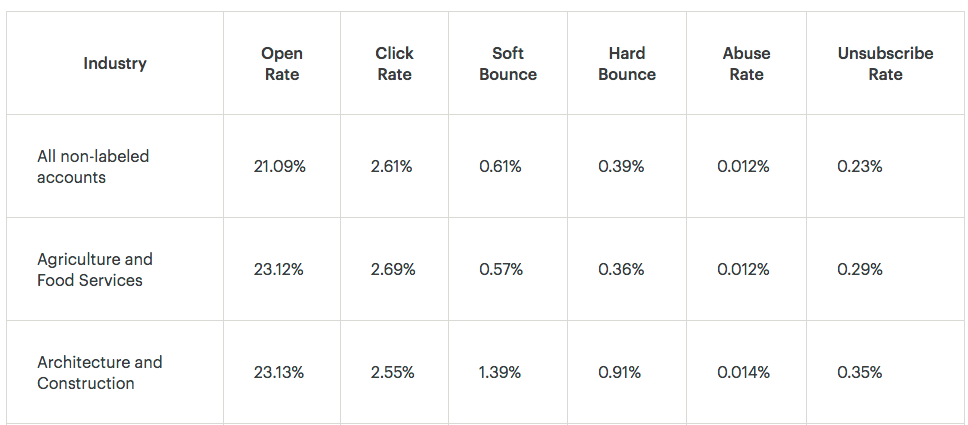Image resolution: width=968 pixels, height=425 pixels.
Task: Select the Abuse Rate column header
Action: (x=746, y=64)
